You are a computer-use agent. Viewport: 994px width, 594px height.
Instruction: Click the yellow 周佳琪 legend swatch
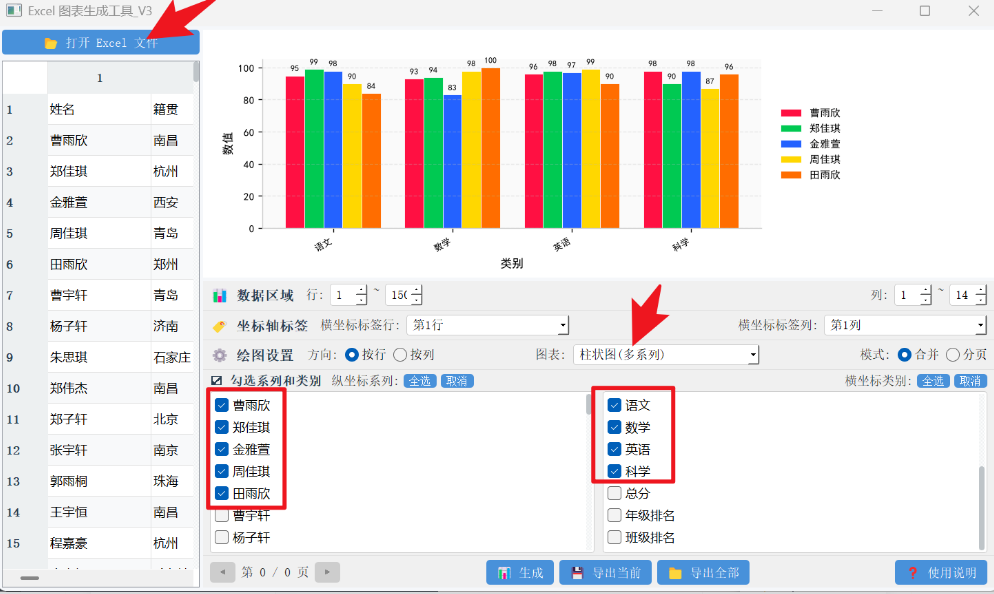click(791, 159)
